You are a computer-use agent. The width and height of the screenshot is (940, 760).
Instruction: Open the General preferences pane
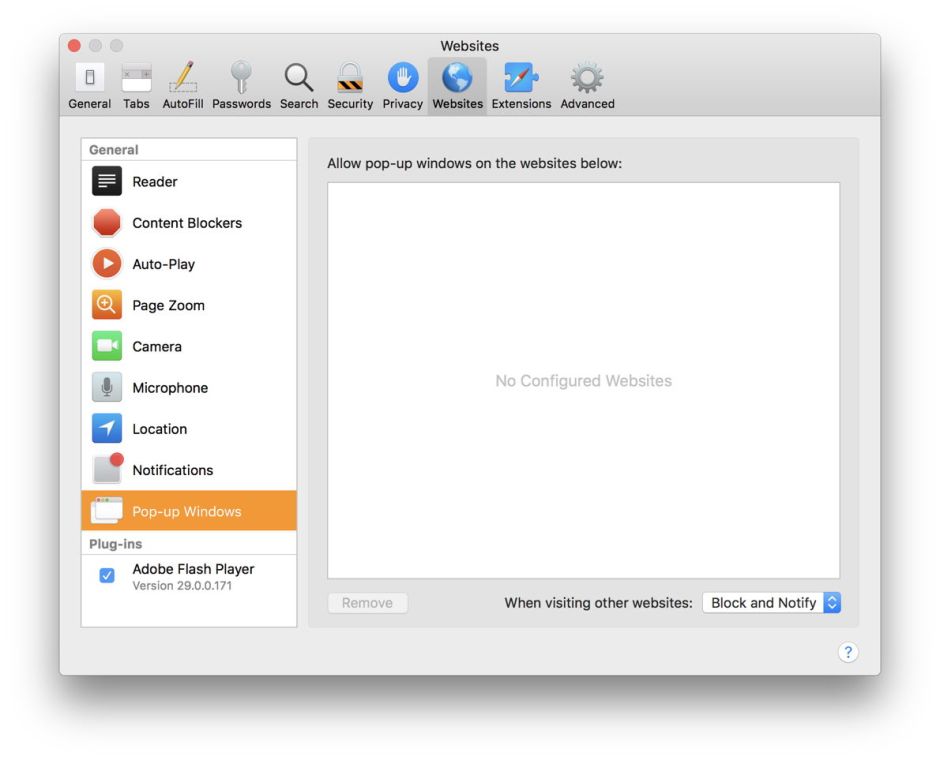[90, 85]
